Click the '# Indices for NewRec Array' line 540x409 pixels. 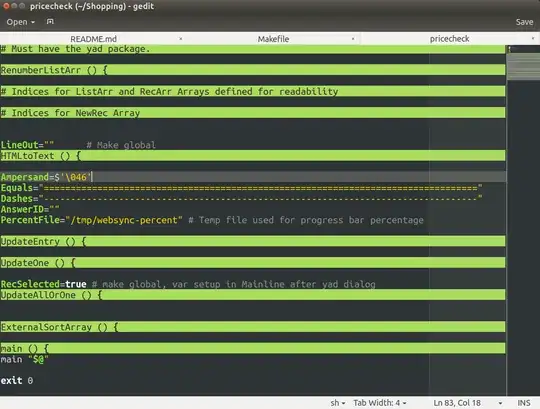(x=253, y=113)
